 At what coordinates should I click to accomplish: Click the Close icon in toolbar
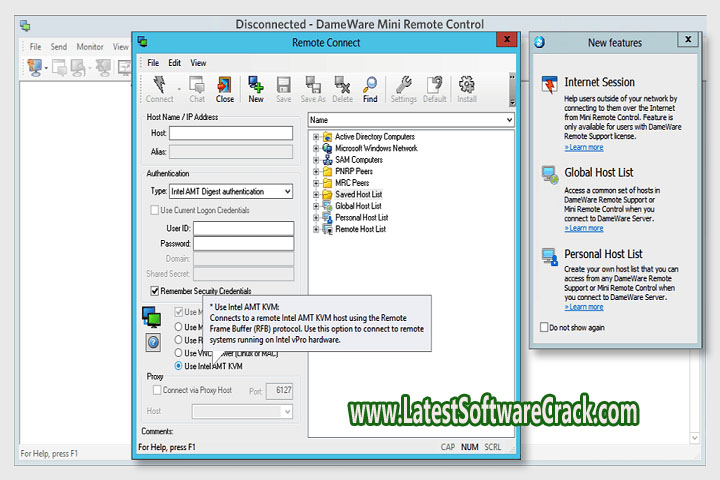pyautogui.click(x=225, y=87)
